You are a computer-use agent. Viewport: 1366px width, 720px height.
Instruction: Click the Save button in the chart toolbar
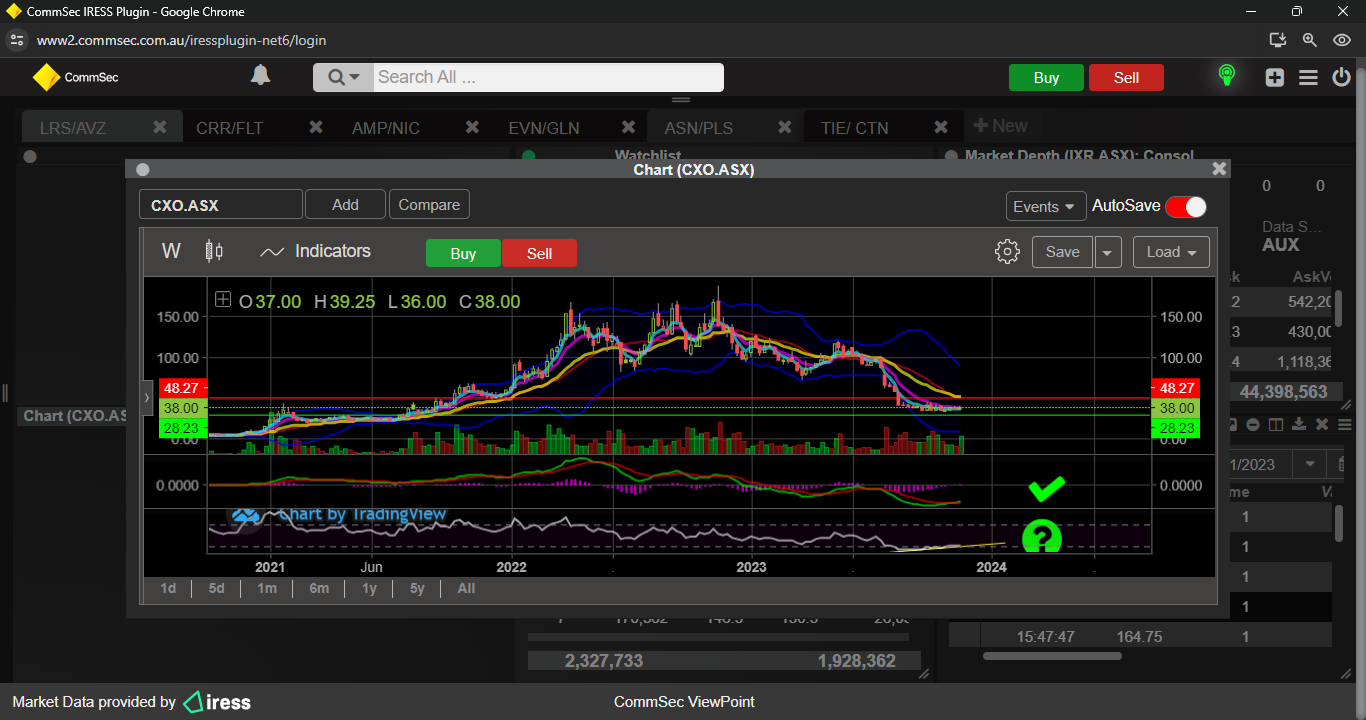pos(1062,252)
